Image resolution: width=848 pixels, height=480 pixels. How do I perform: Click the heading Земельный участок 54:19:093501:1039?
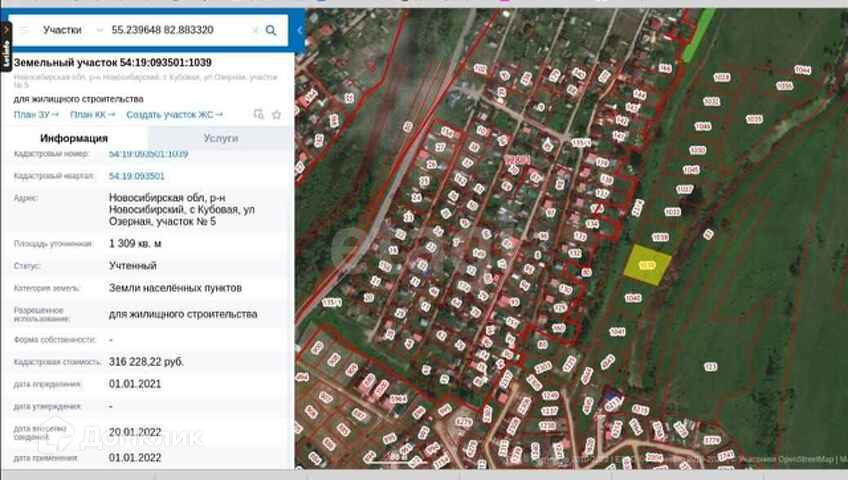tap(112, 63)
